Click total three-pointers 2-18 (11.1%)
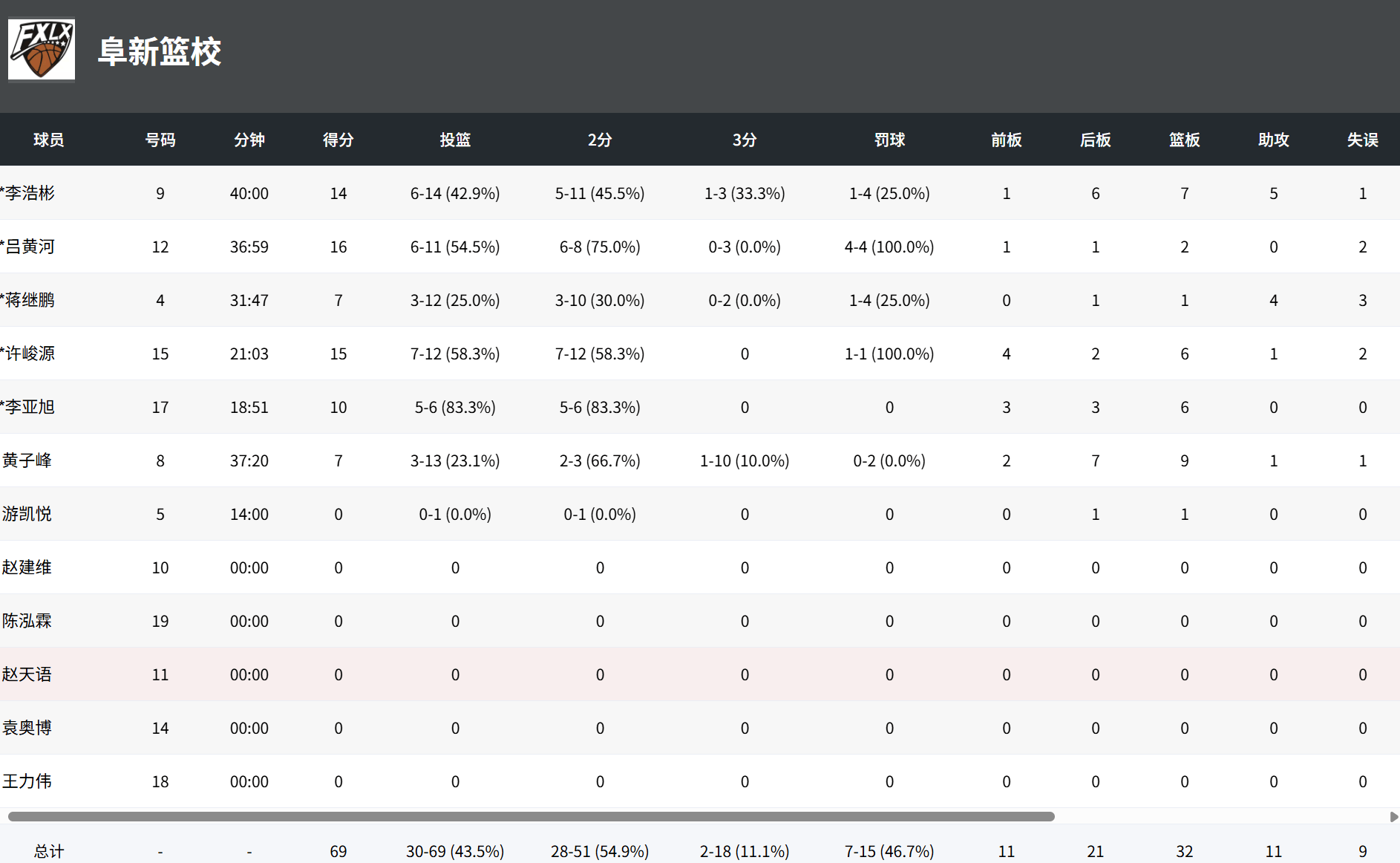 (745, 852)
